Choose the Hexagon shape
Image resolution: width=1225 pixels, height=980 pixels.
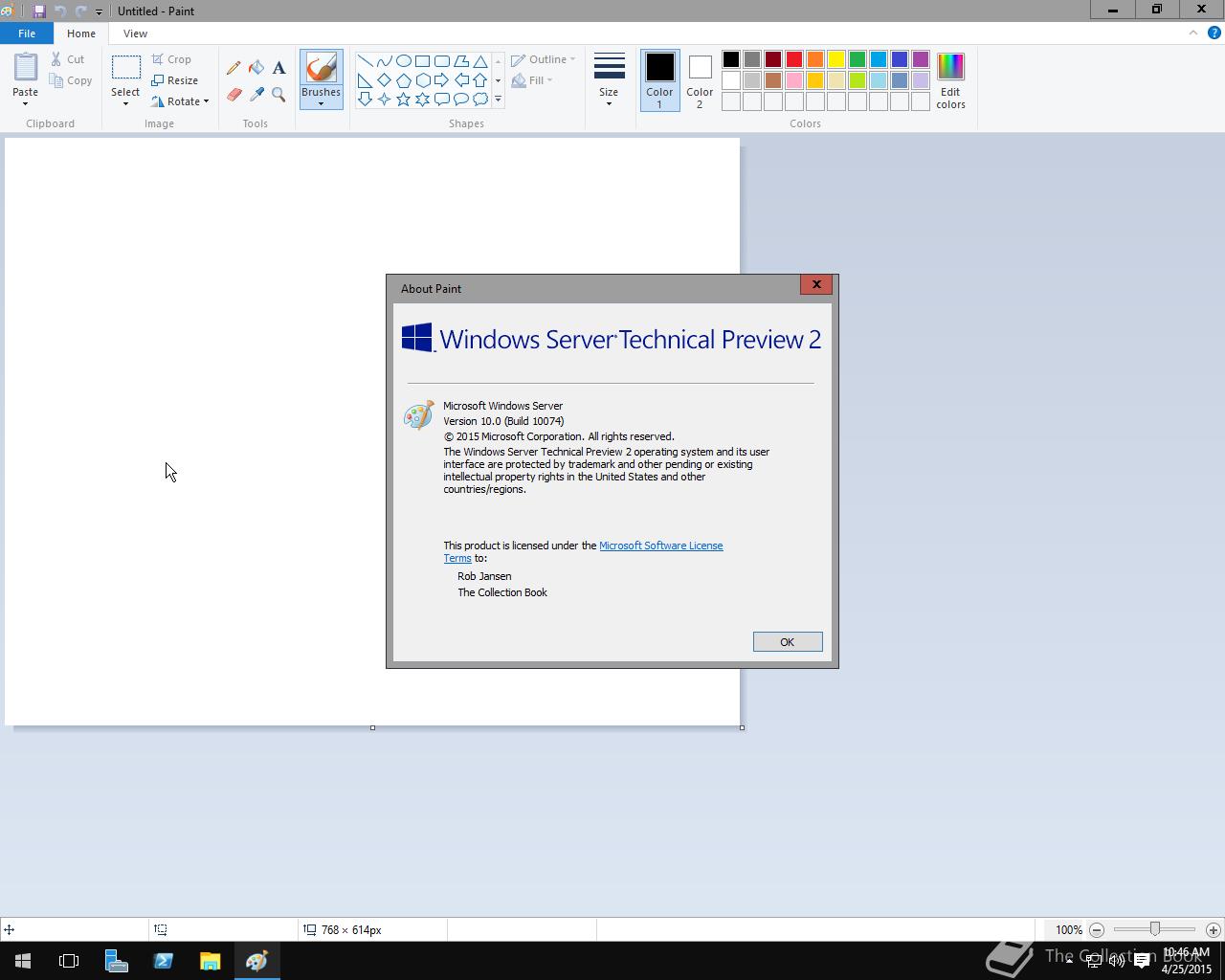[x=422, y=80]
